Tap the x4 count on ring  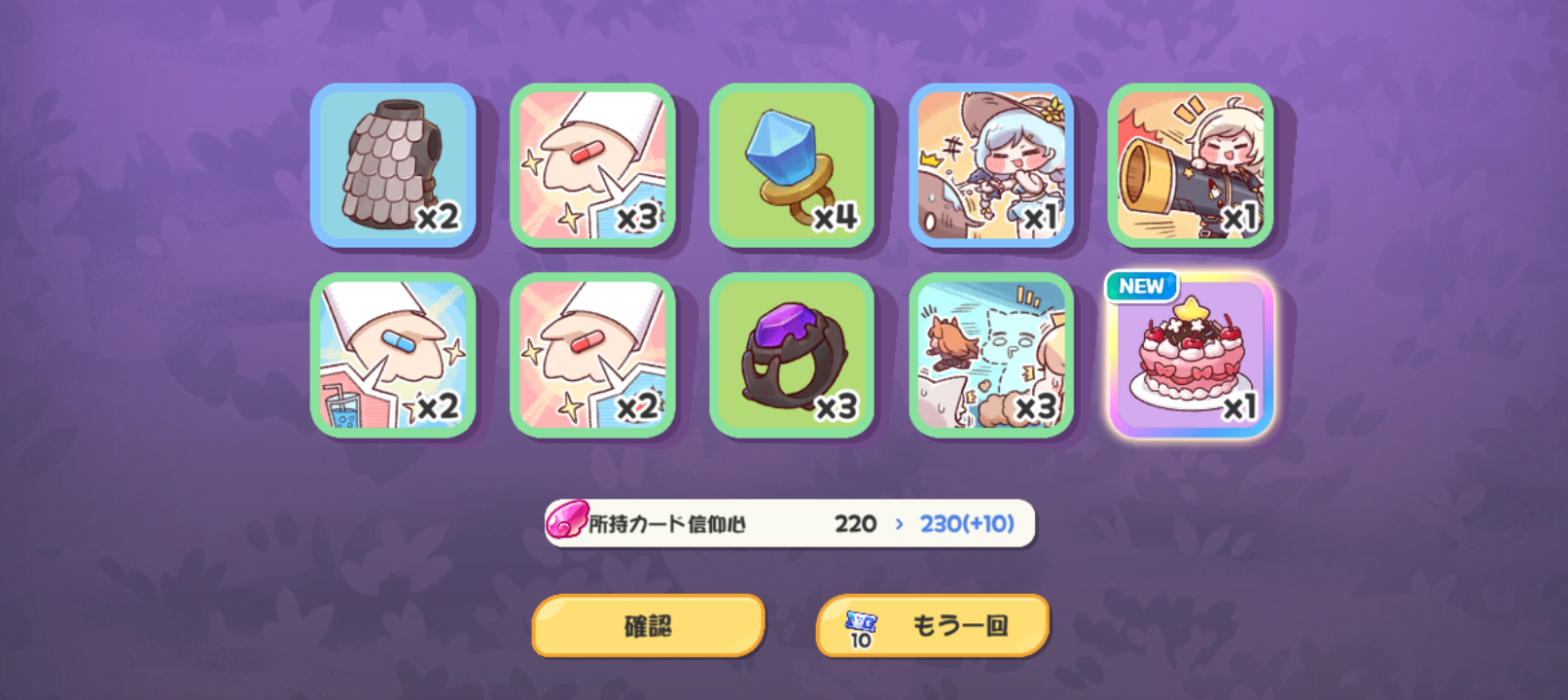click(836, 216)
